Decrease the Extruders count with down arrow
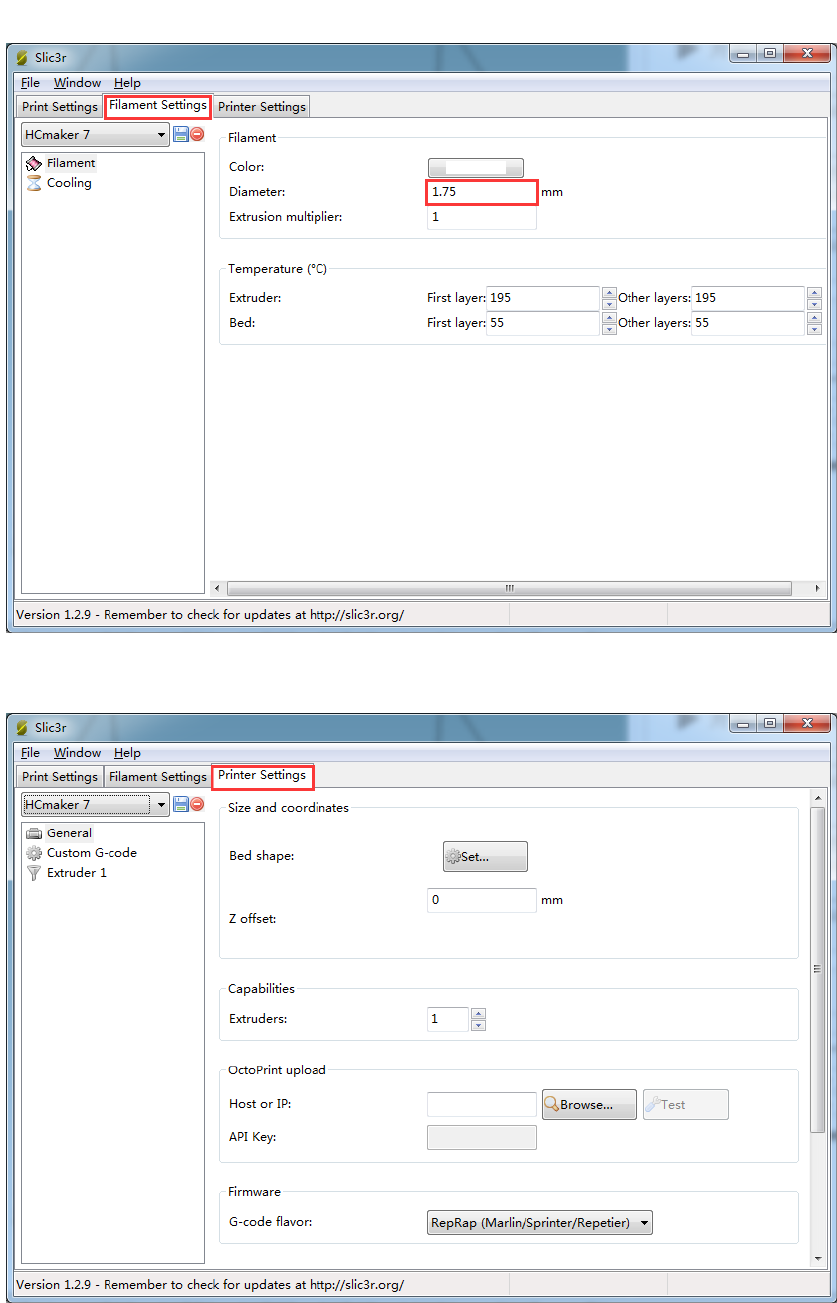The width and height of the screenshot is (837, 1303). 478,1025
